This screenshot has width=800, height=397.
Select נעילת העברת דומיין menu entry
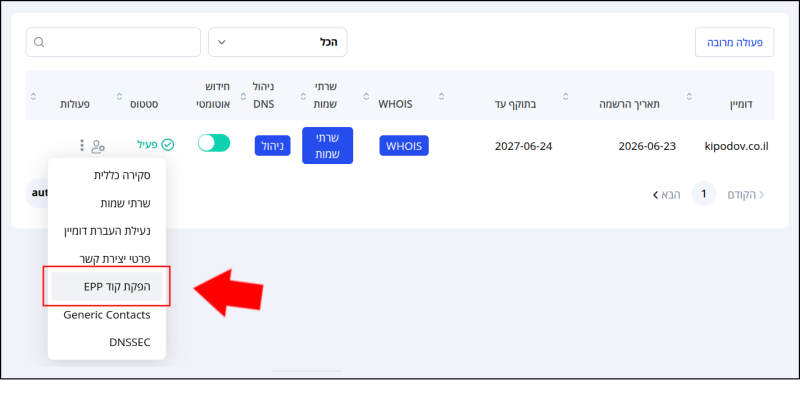[107, 231]
